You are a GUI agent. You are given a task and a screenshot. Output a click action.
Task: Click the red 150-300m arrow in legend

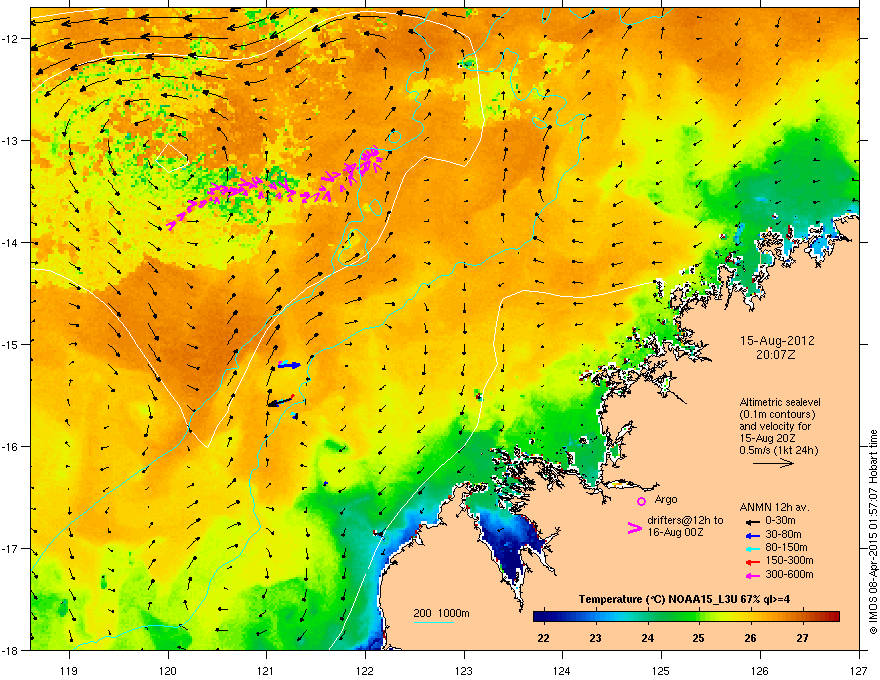point(752,562)
